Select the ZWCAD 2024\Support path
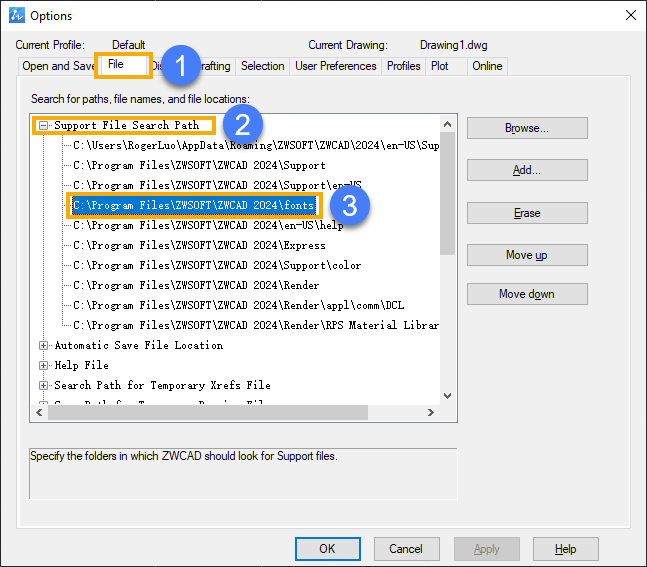 pyautogui.click(x=199, y=165)
